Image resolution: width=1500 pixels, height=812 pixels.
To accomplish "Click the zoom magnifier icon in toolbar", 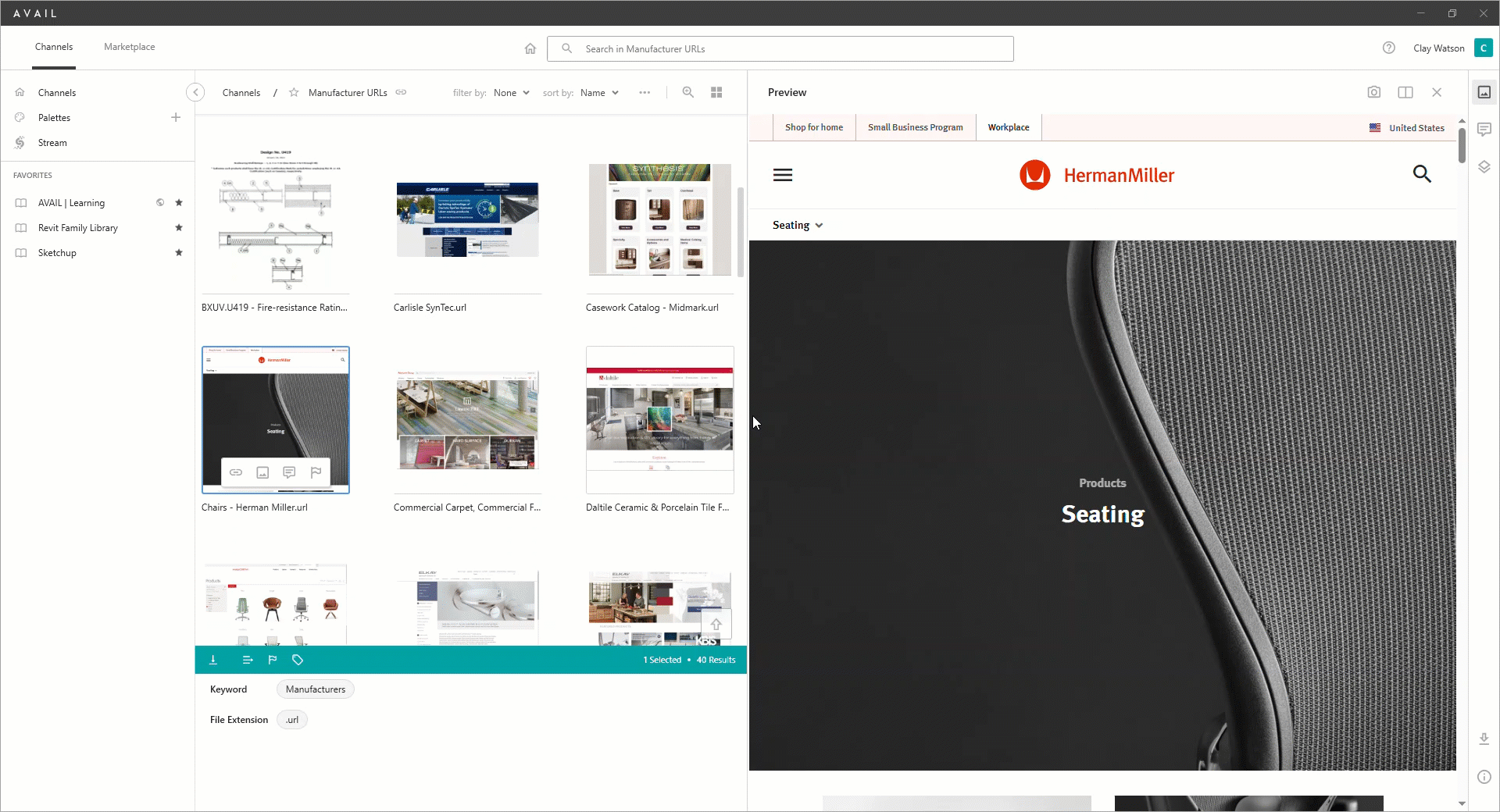I will [687, 92].
